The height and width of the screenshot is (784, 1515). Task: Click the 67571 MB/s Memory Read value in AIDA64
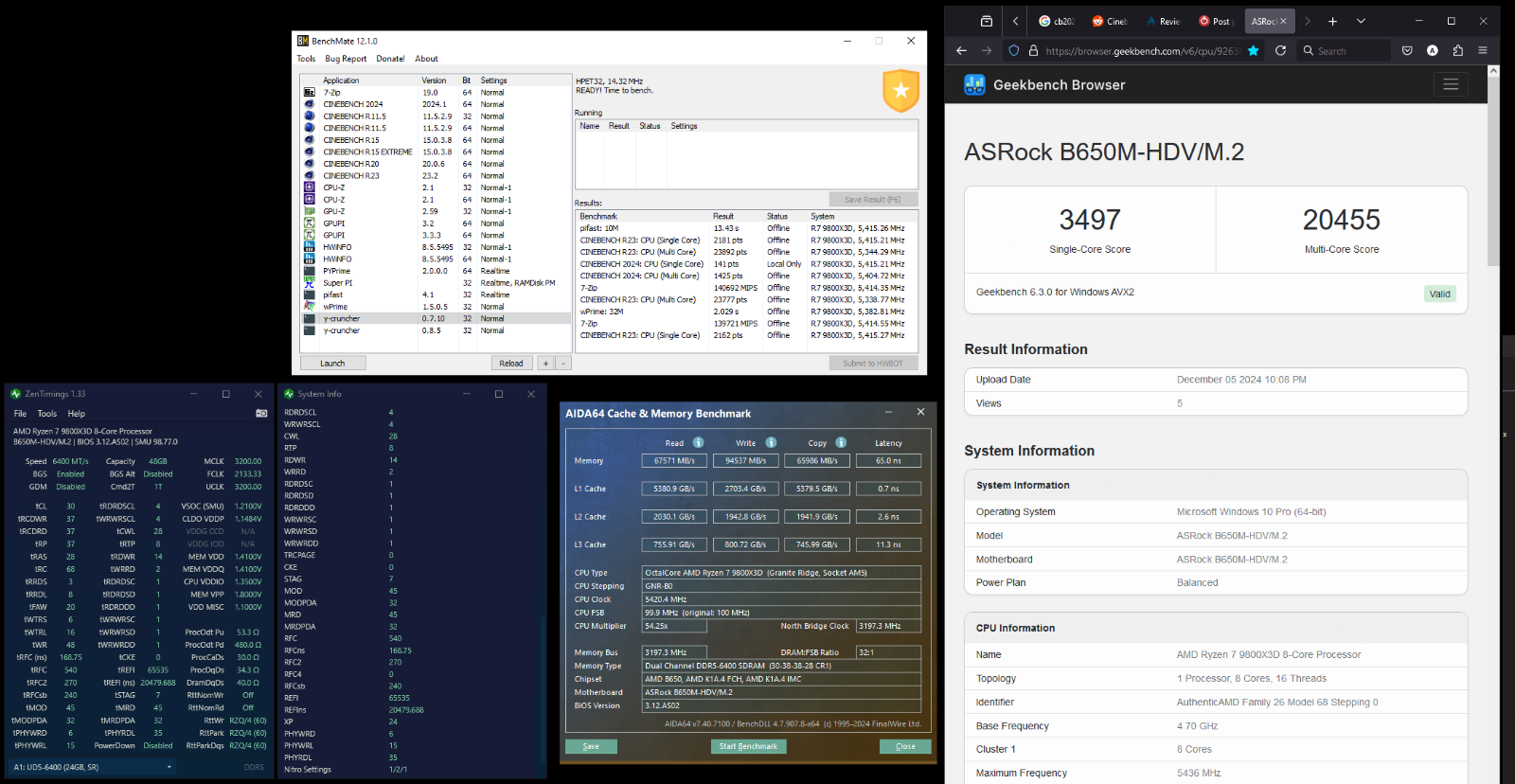click(x=674, y=461)
